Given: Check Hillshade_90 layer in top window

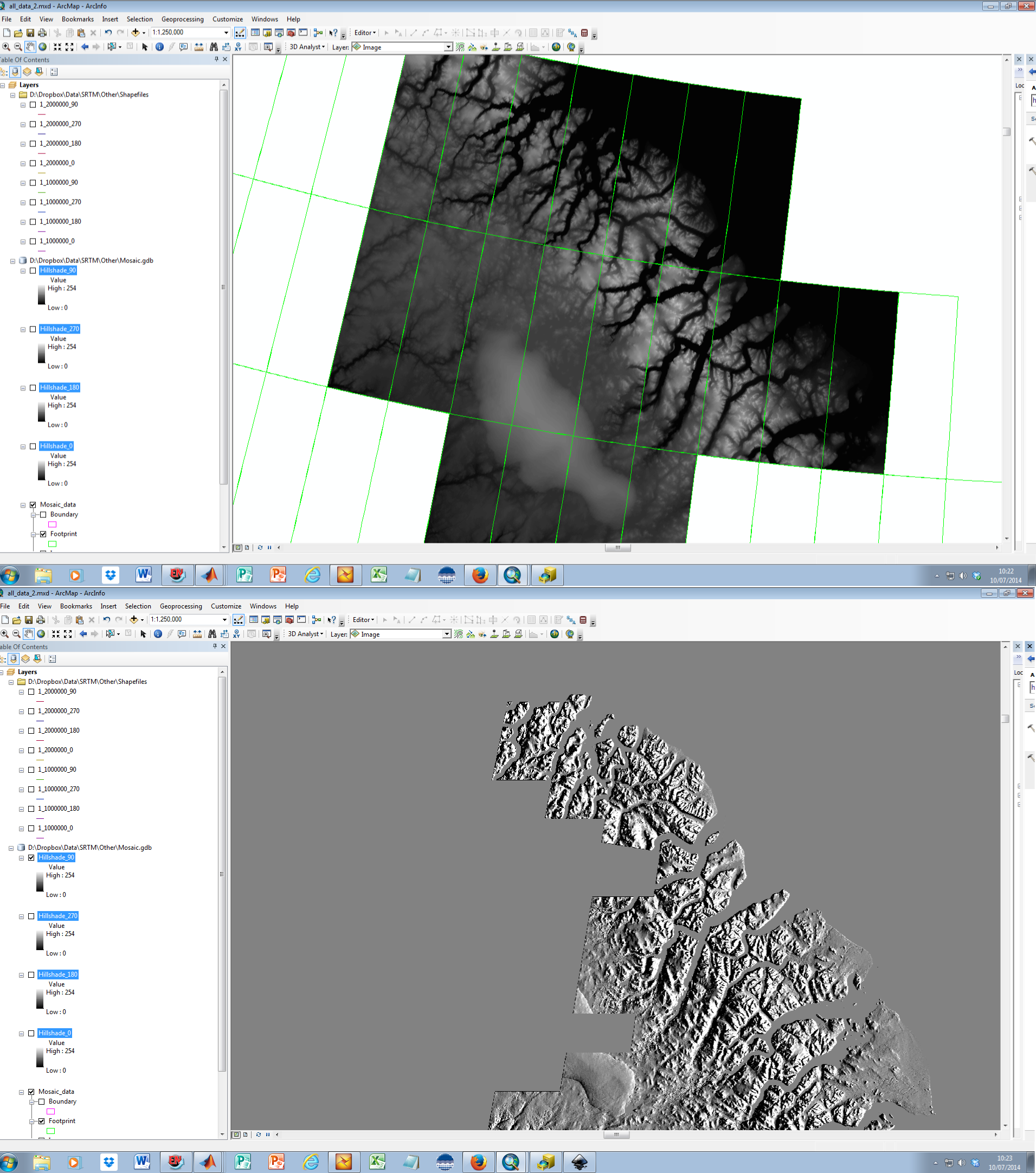Looking at the screenshot, I should point(33,270).
